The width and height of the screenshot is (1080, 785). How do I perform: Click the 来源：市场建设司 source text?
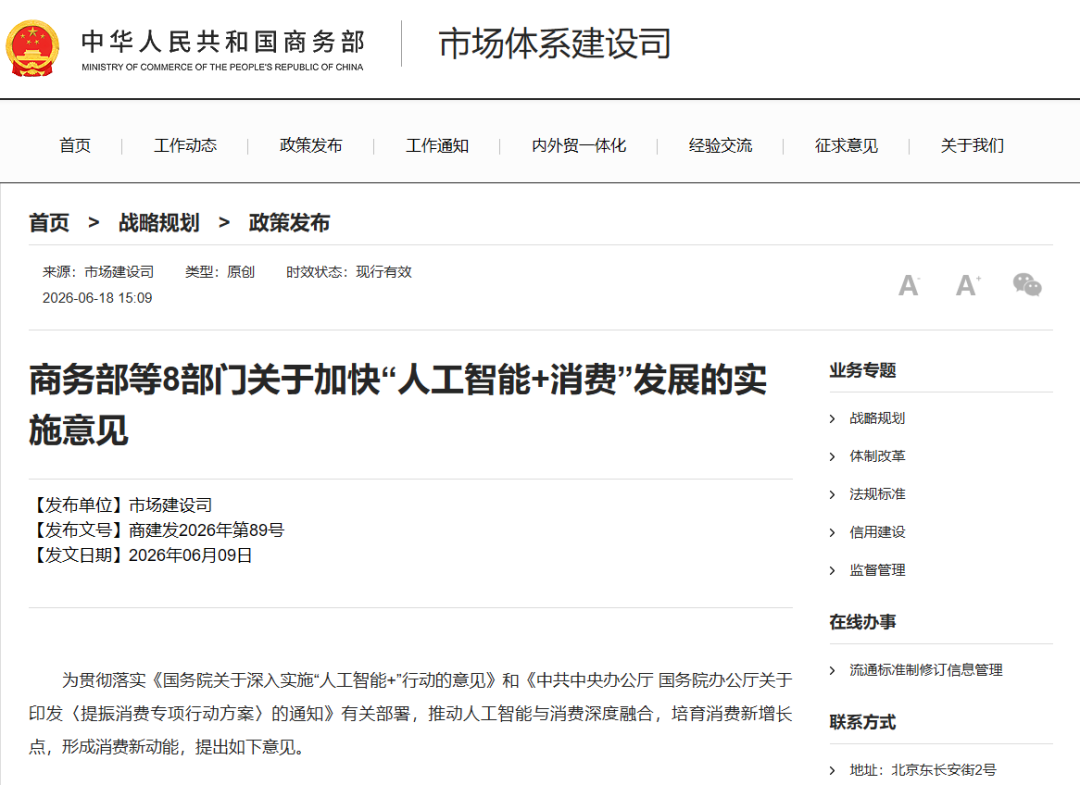coord(98,271)
